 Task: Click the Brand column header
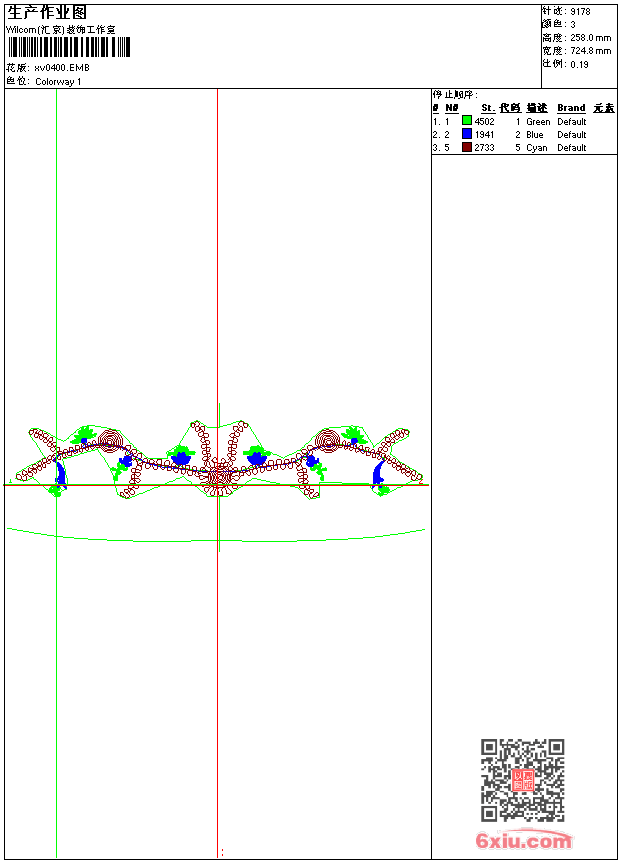tap(571, 108)
